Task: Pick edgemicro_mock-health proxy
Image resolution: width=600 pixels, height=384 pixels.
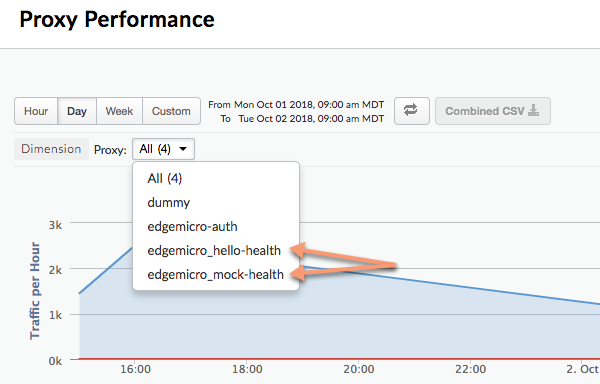Action: tap(216, 275)
